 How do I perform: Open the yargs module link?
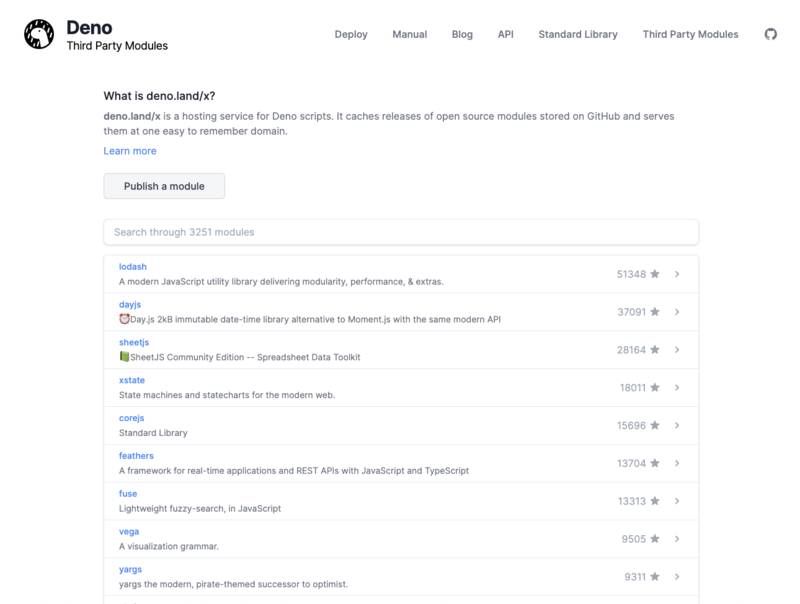tap(130, 569)
